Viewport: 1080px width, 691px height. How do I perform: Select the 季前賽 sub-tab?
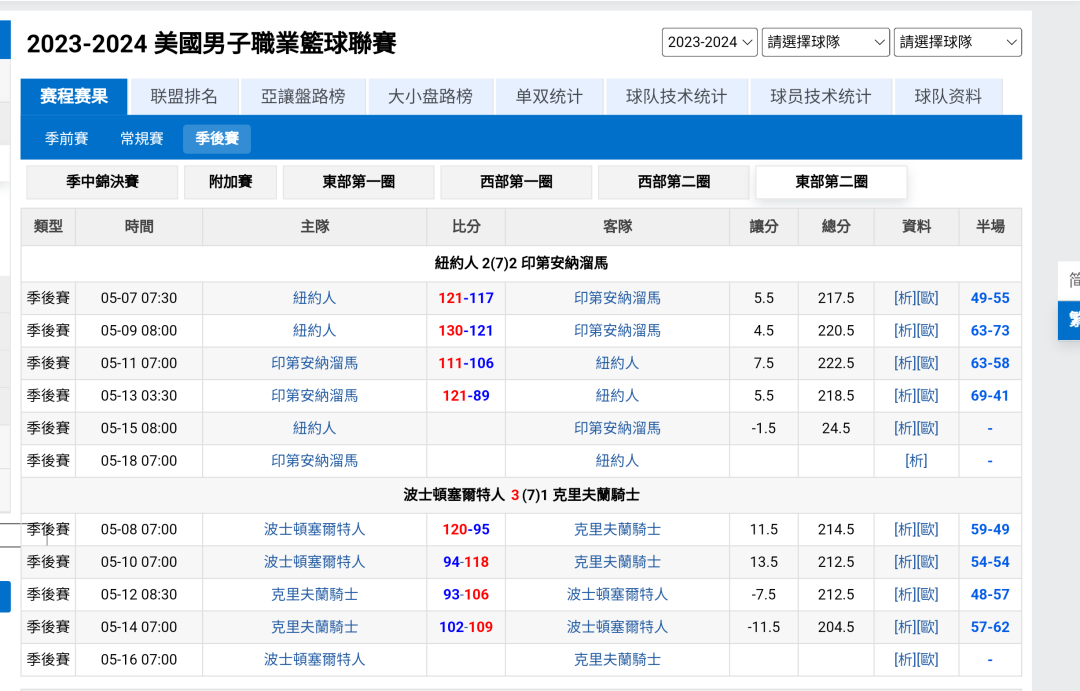67,138
